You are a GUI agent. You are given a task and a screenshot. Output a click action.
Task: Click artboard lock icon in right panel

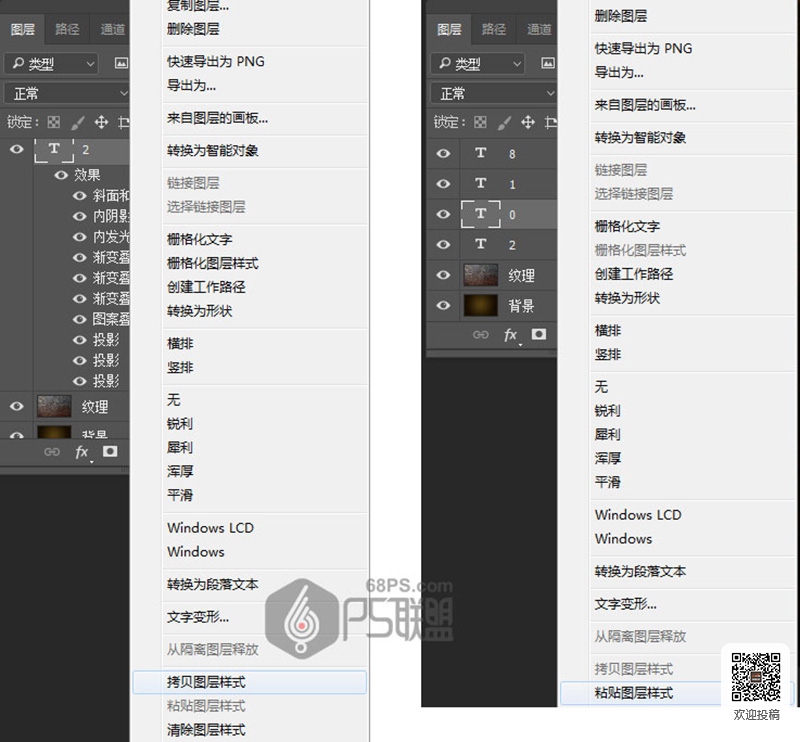[x=551, y=122]
